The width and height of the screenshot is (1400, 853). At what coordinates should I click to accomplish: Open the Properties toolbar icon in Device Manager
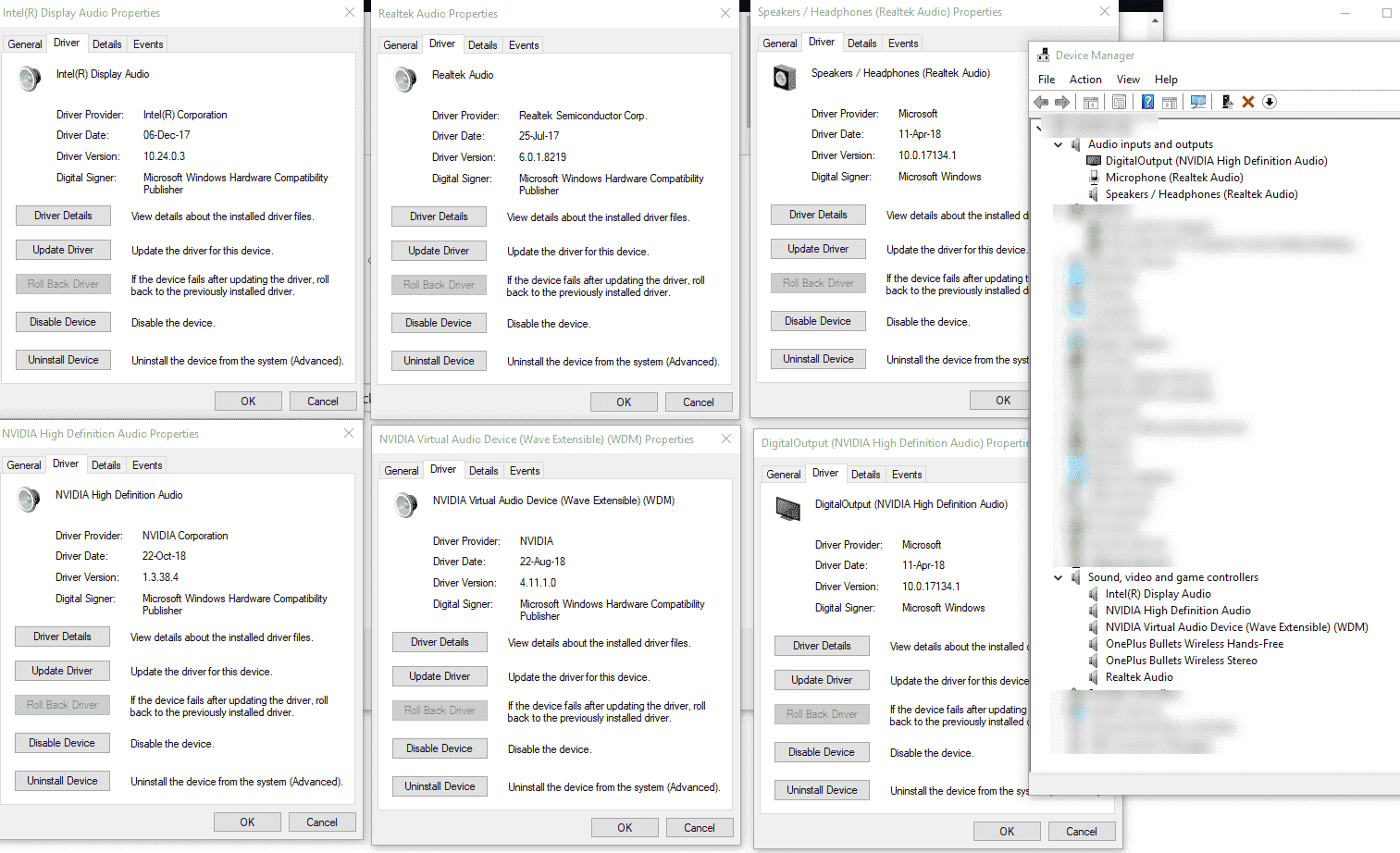click(1119, 102)
